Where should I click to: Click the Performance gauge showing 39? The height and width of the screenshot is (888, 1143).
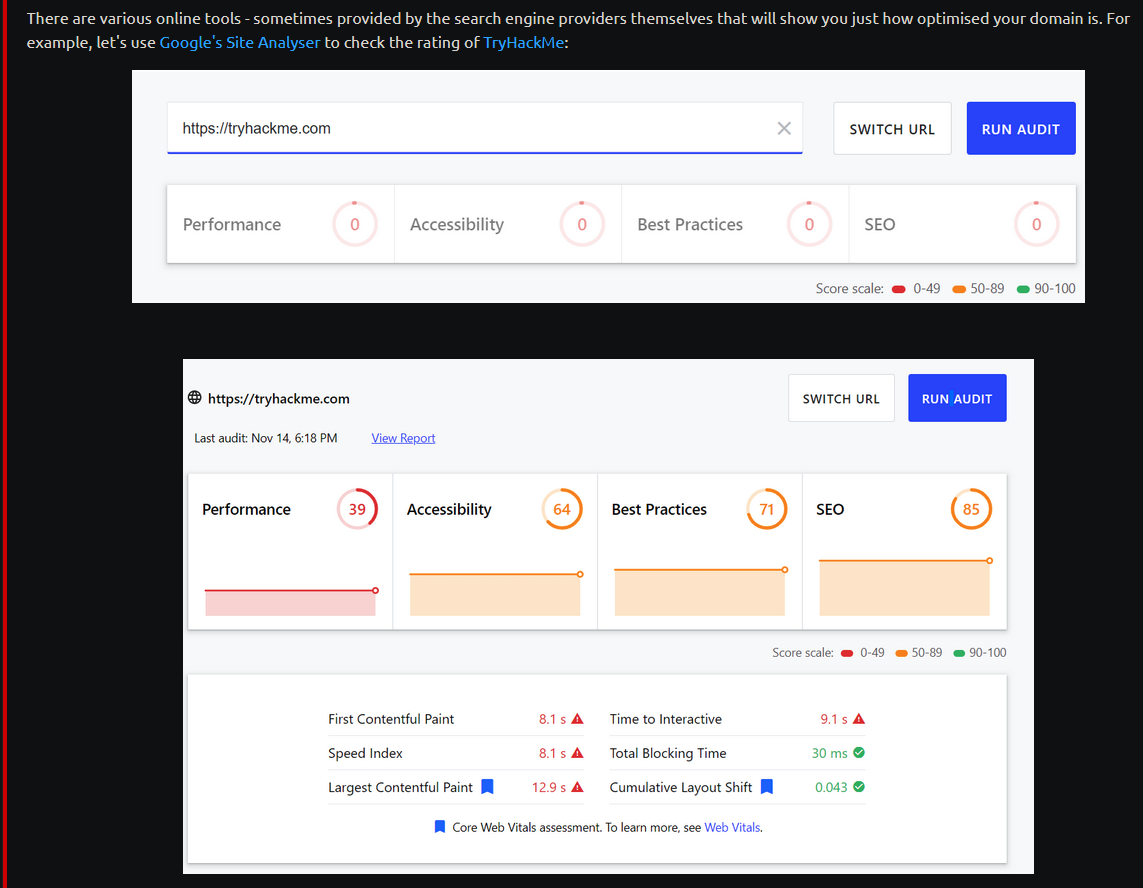coord(357,509)
